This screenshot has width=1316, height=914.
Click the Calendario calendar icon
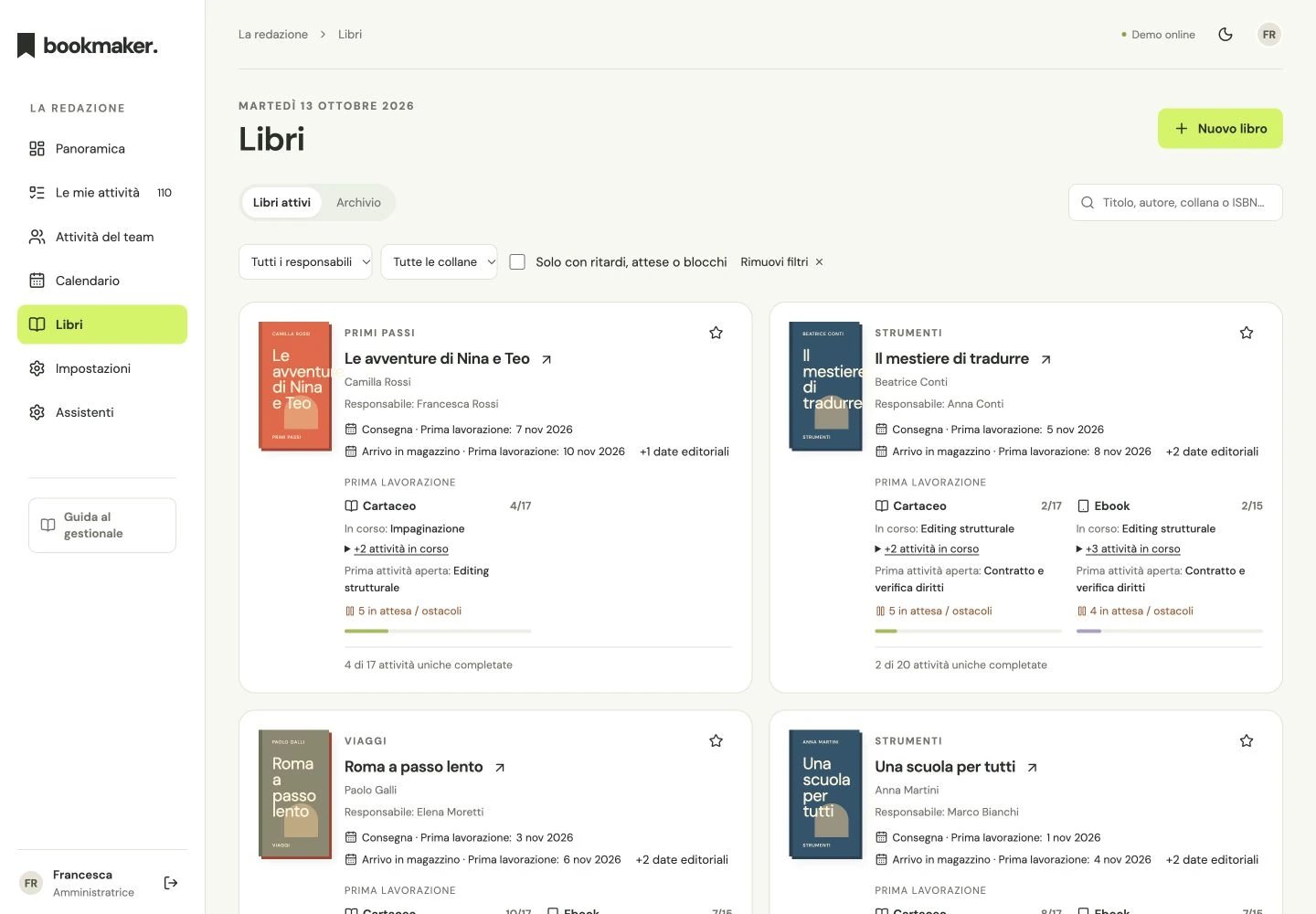coord(37,281)
